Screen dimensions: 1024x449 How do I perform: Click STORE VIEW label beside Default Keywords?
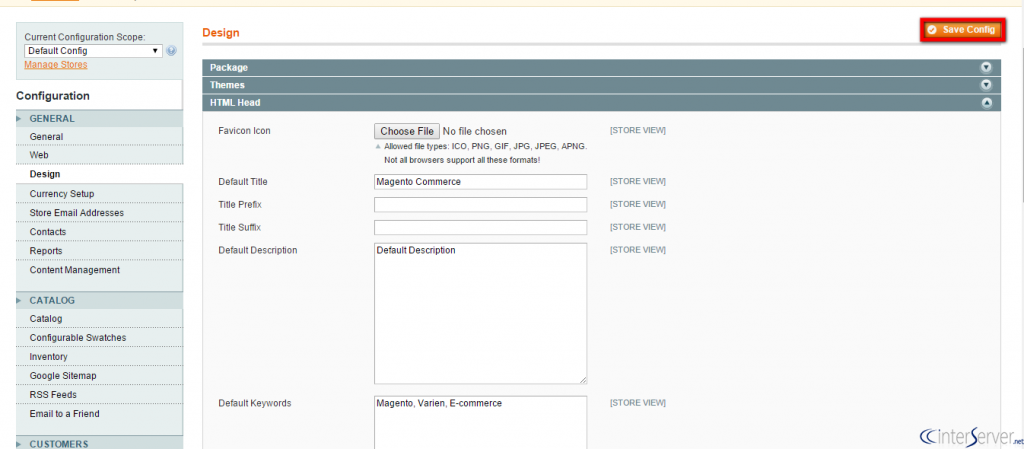[x=638, y=403]
